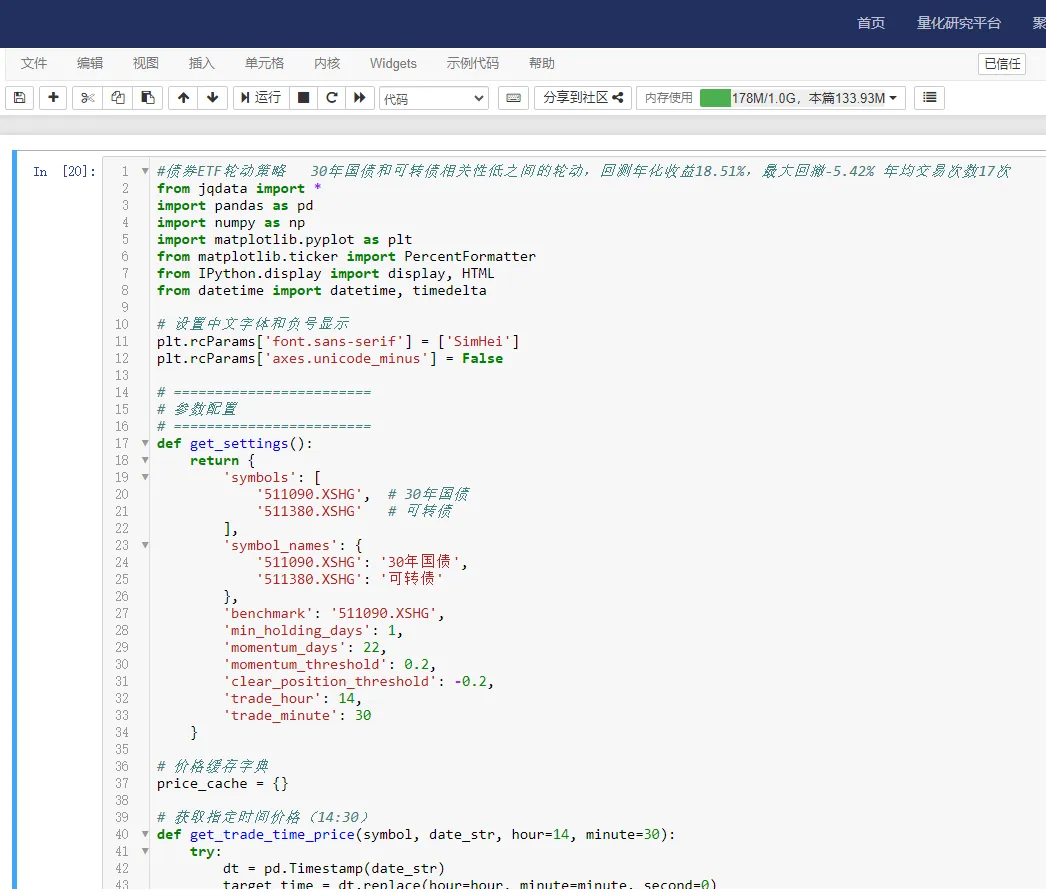This screenshot has height=892, width=1046.
Task: Open the 单元格 menu
Action: pos(265,63)
